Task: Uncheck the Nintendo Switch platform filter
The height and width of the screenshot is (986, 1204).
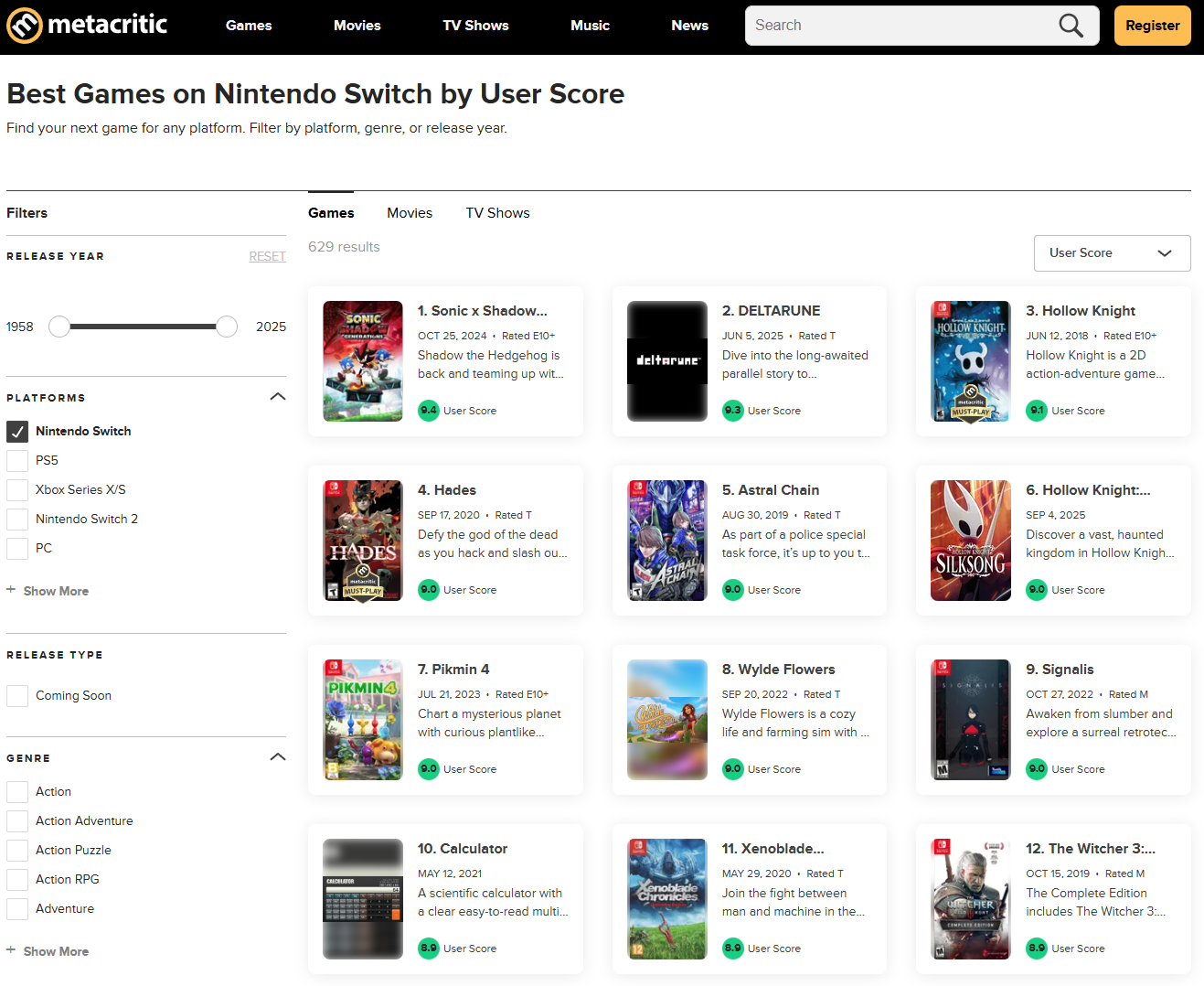Action: click(x=17, y=432)
